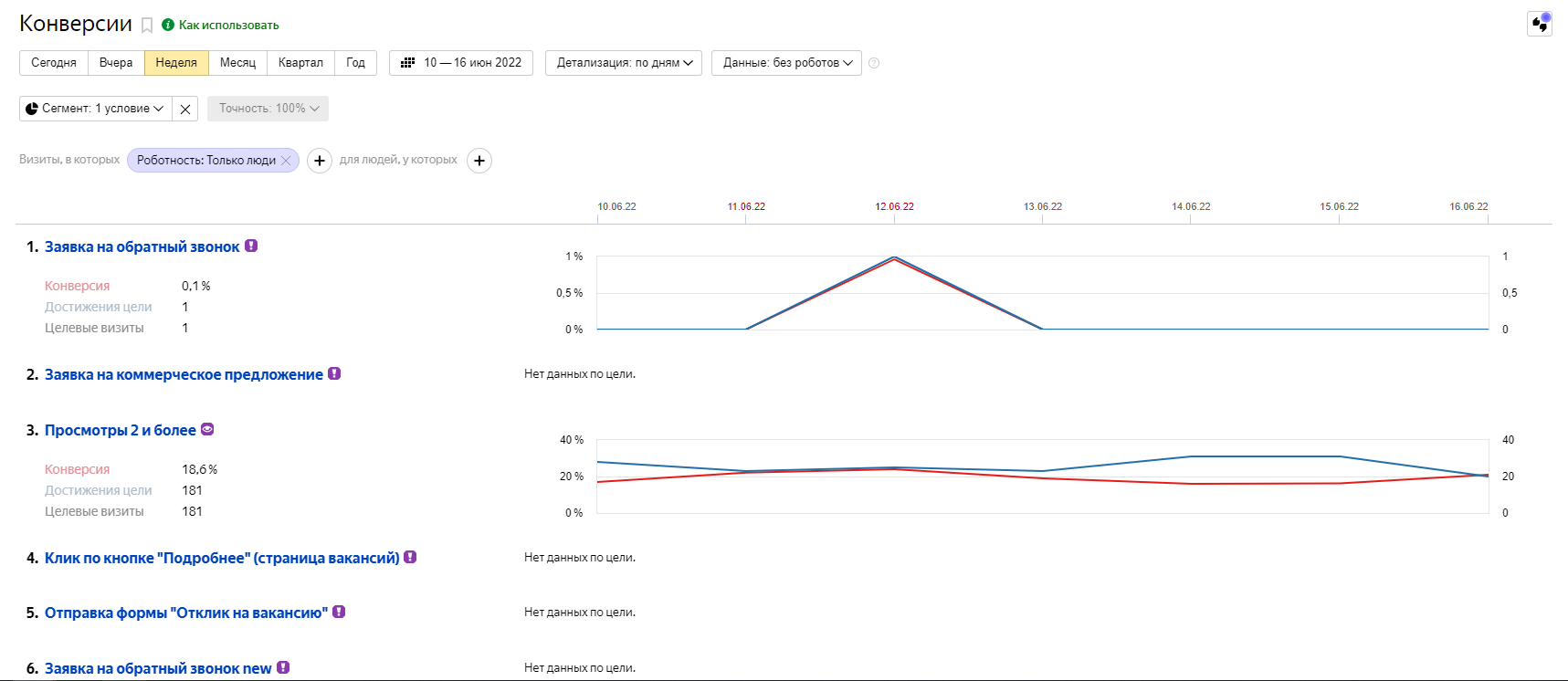Add a people condition with the second plus

479,161
